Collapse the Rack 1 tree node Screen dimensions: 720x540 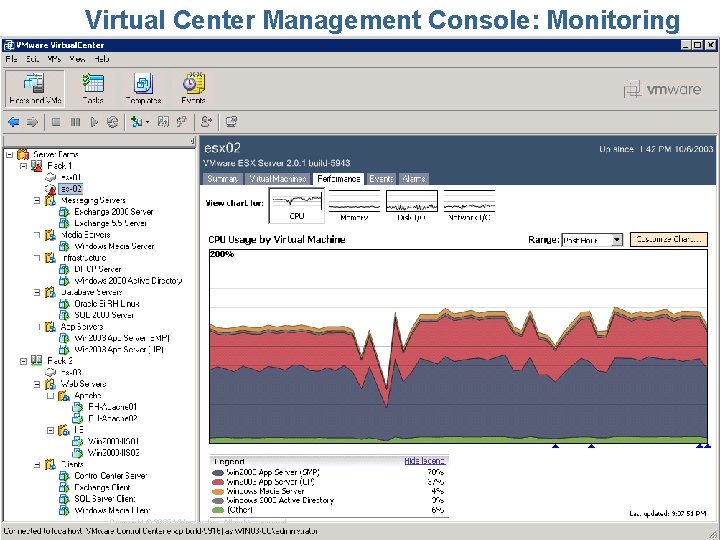[x=23, y=166]
